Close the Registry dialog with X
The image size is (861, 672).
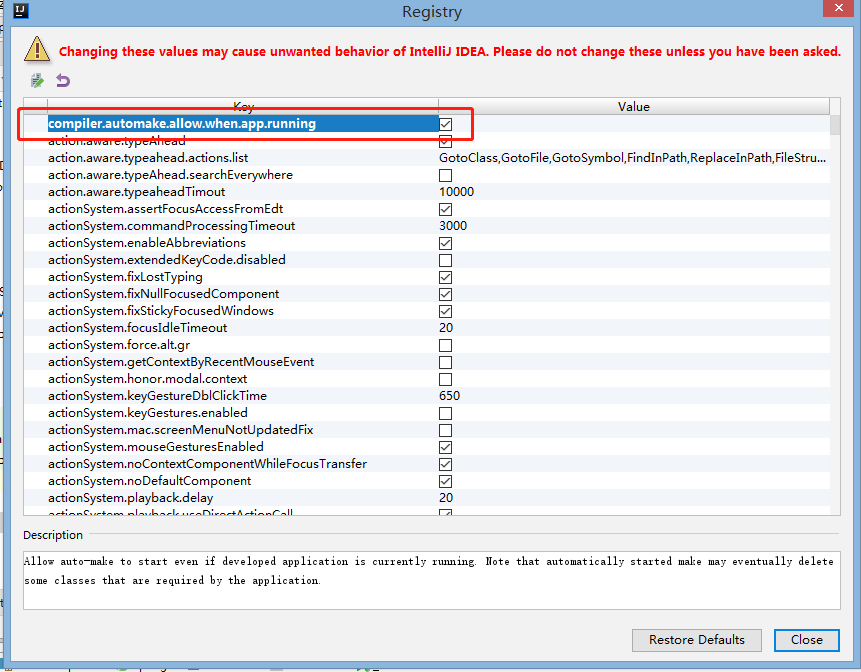(838, 8)
